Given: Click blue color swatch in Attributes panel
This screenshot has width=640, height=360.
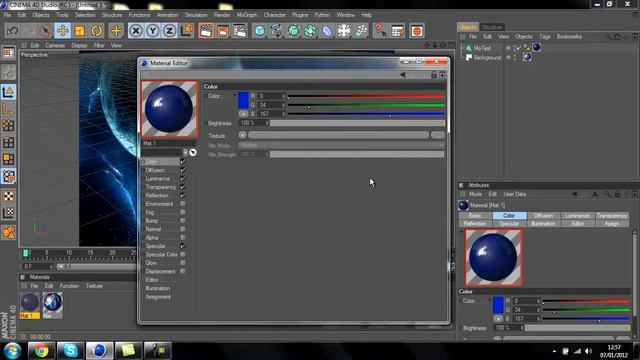Looking at the screenshot, I should (498, 305).
